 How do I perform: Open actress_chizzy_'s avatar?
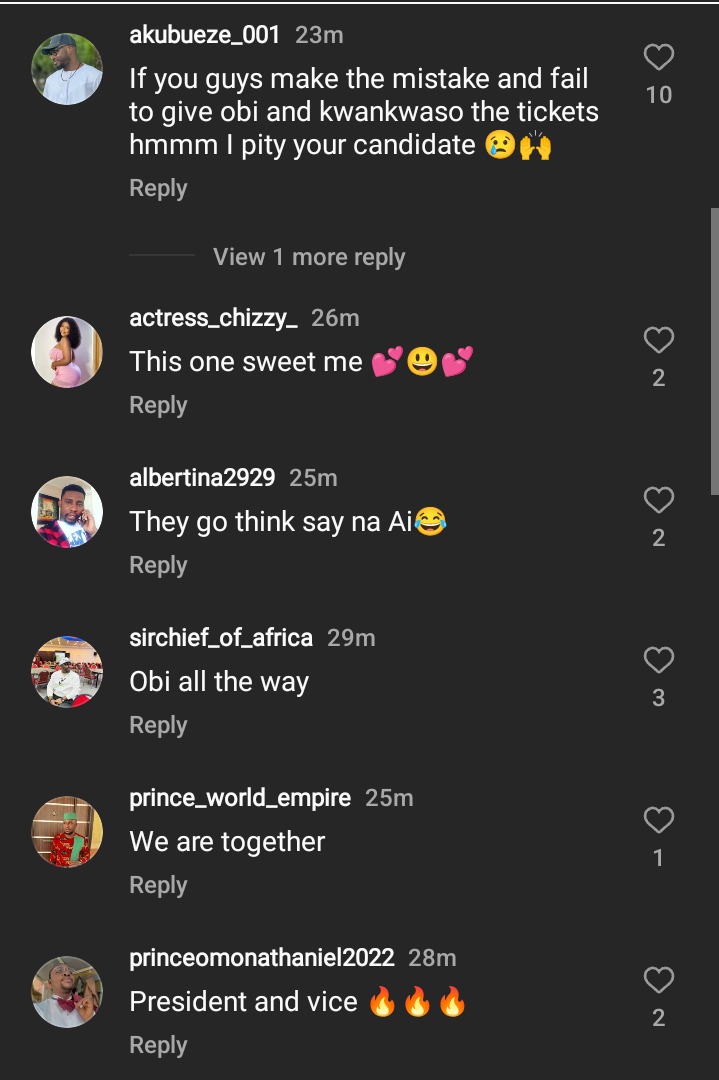click(x=67, y=352)
